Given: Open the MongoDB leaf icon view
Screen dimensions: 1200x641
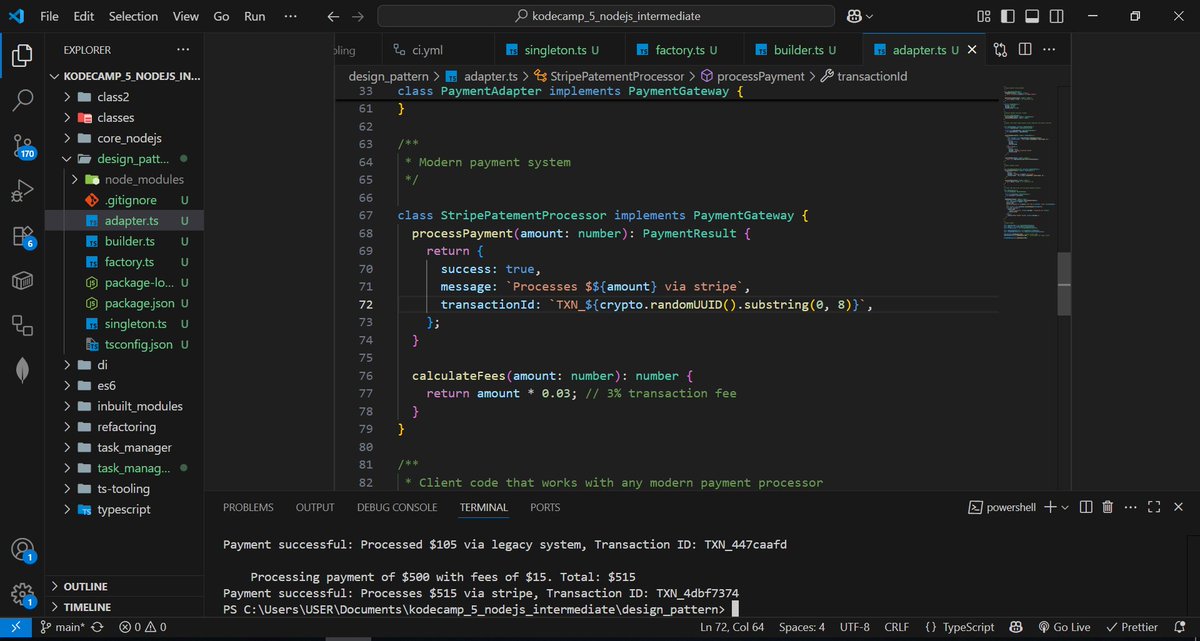Looking at the screenshot, I should point(22,369).
